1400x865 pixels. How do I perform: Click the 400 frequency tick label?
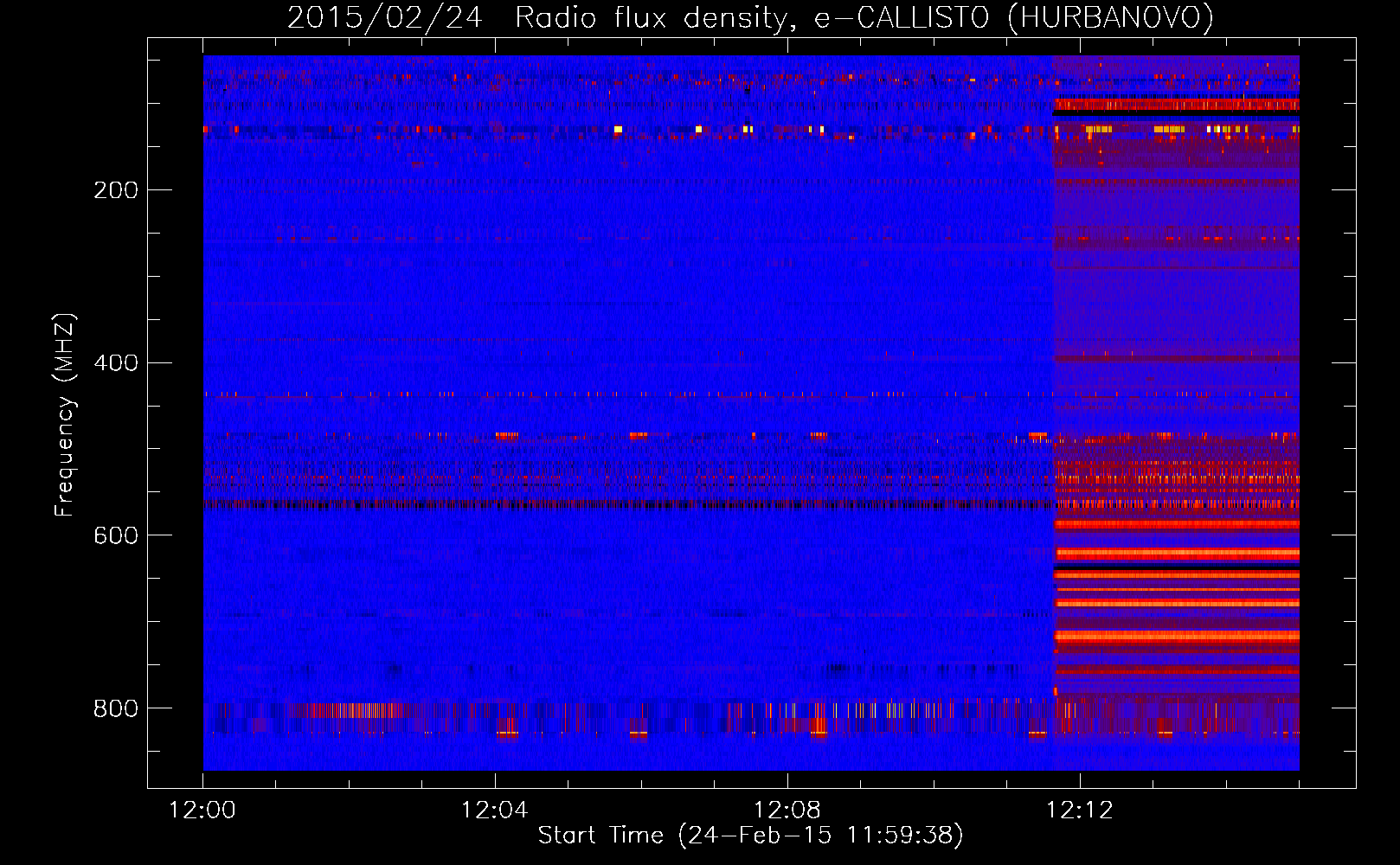pos(116,363)
